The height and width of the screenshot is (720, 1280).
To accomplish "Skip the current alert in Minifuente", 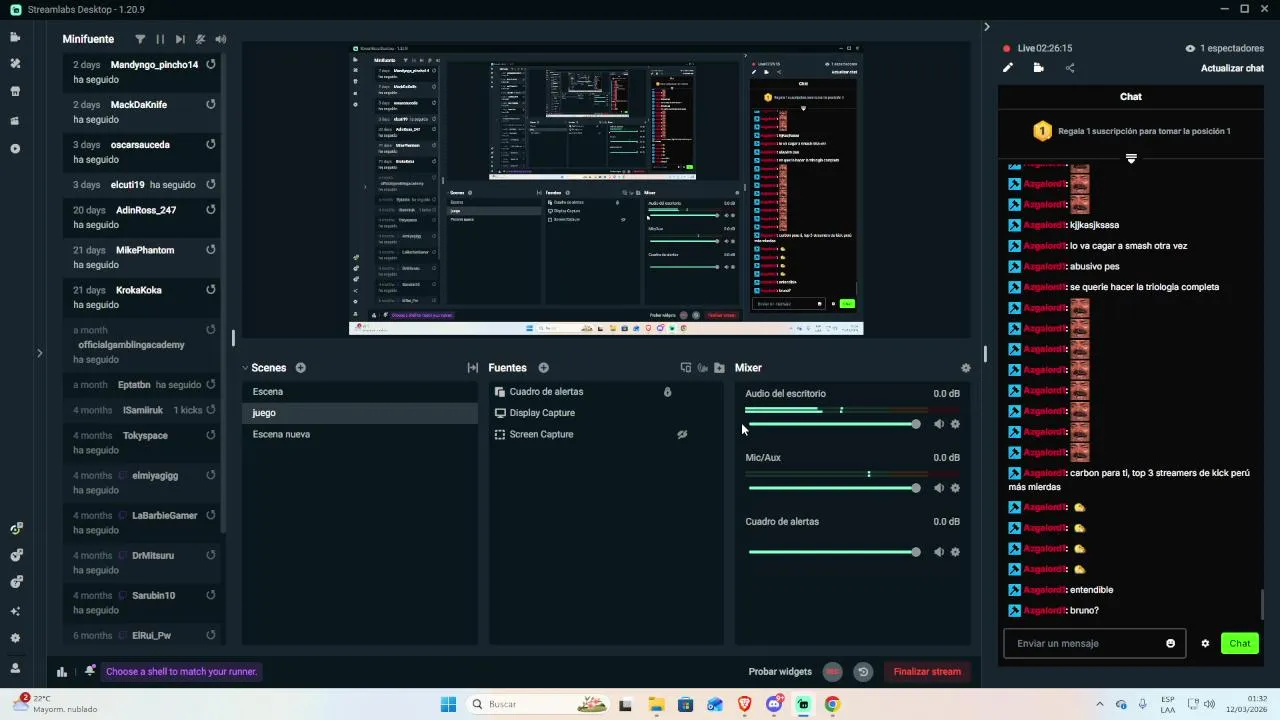I will (180, 39).
